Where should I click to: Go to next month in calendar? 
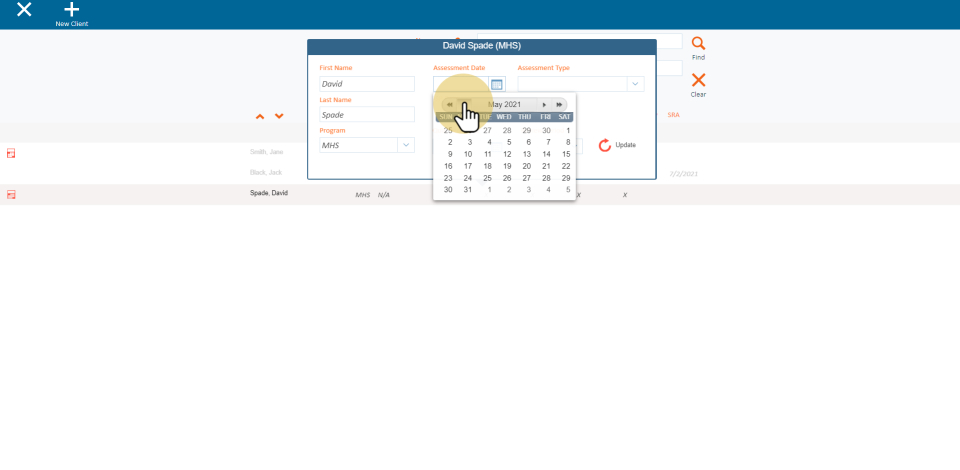point(545,104)
